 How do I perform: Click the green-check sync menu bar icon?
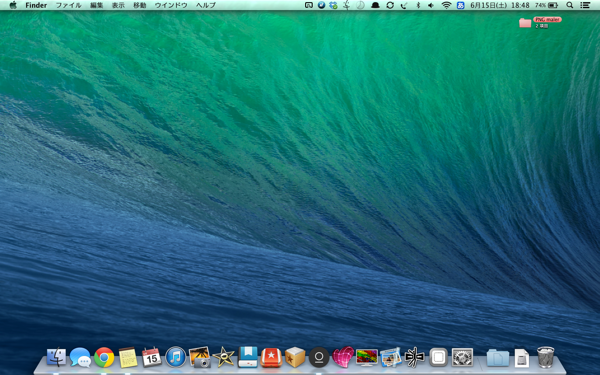[x=334, y=5]
